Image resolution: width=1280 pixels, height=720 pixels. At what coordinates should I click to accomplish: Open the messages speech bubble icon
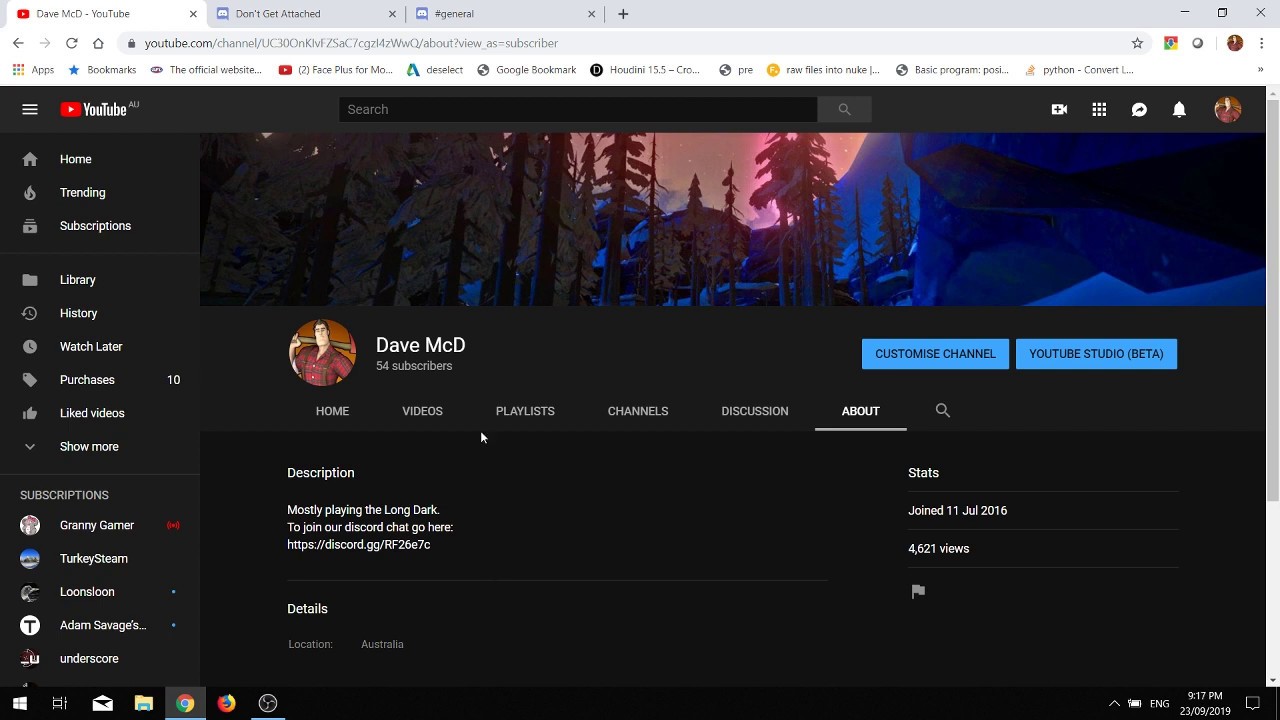1139,110
